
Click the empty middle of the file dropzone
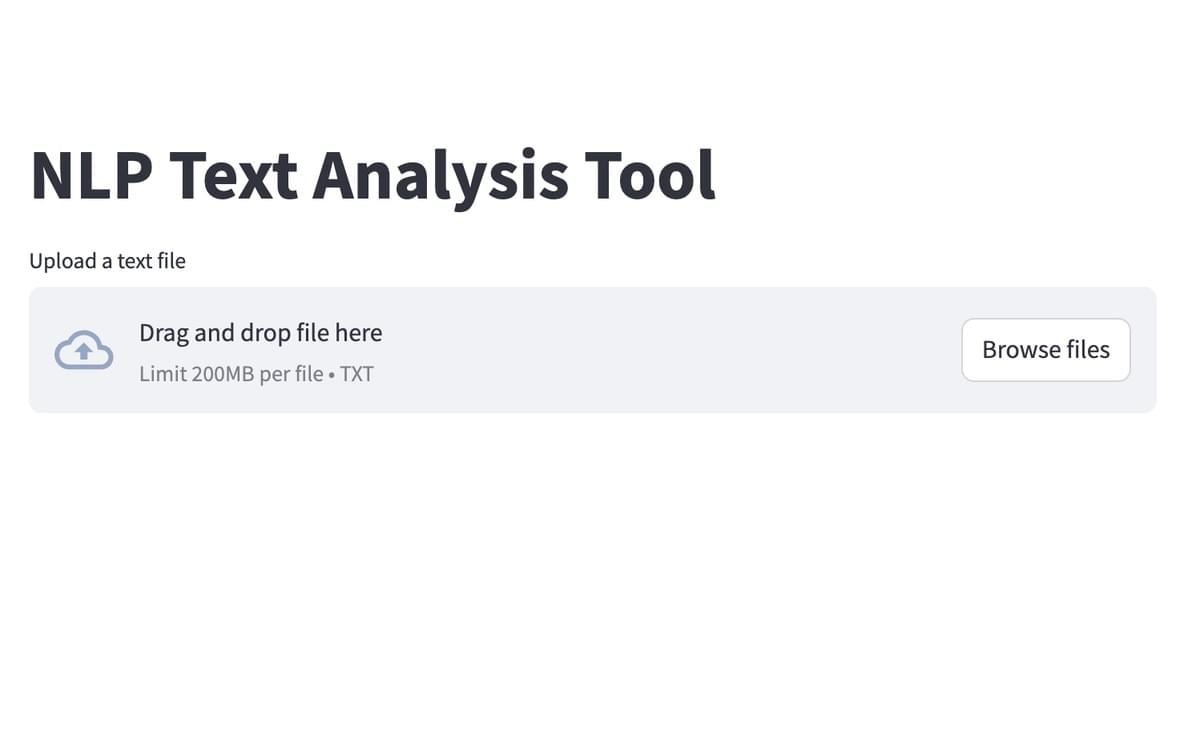660,350
